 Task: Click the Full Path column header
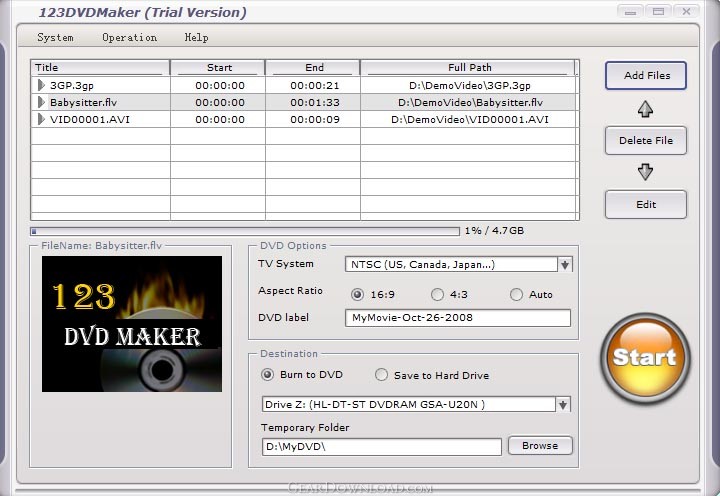pyautogui.click(x=467, y=68)
